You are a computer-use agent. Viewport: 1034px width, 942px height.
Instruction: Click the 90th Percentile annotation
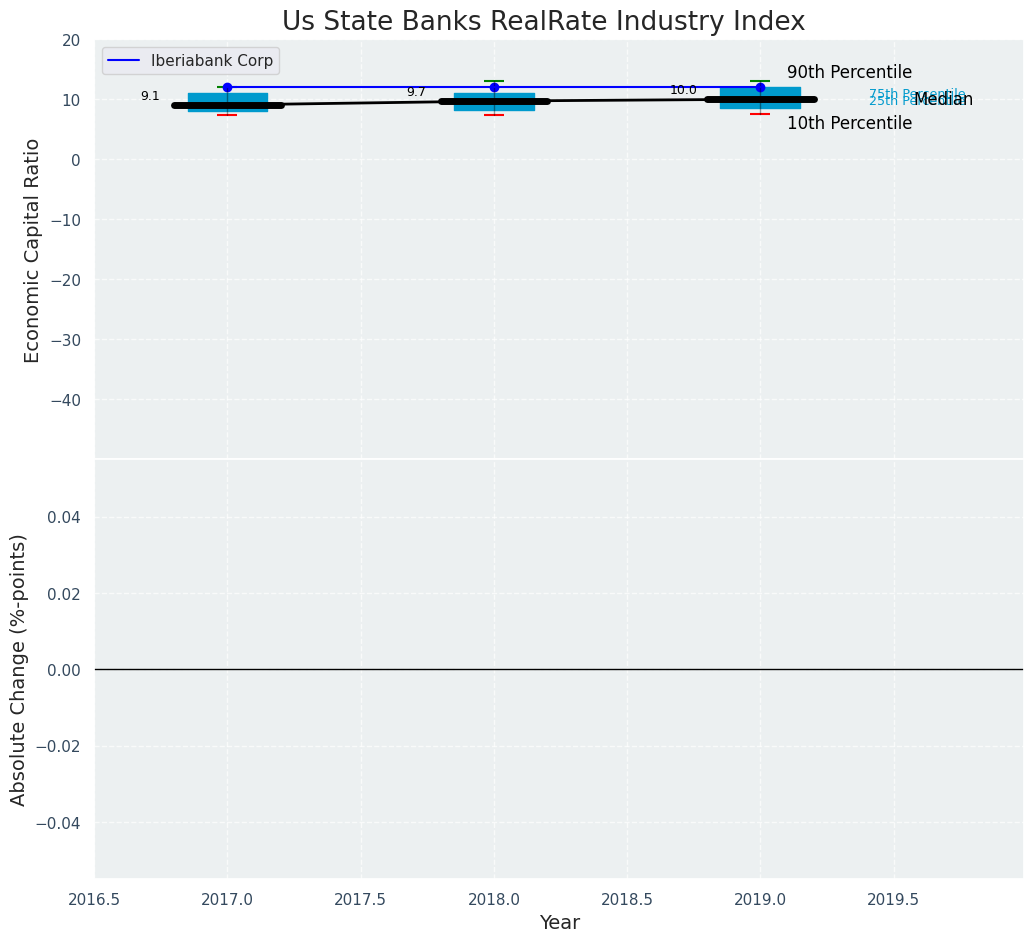pos(849,72)
